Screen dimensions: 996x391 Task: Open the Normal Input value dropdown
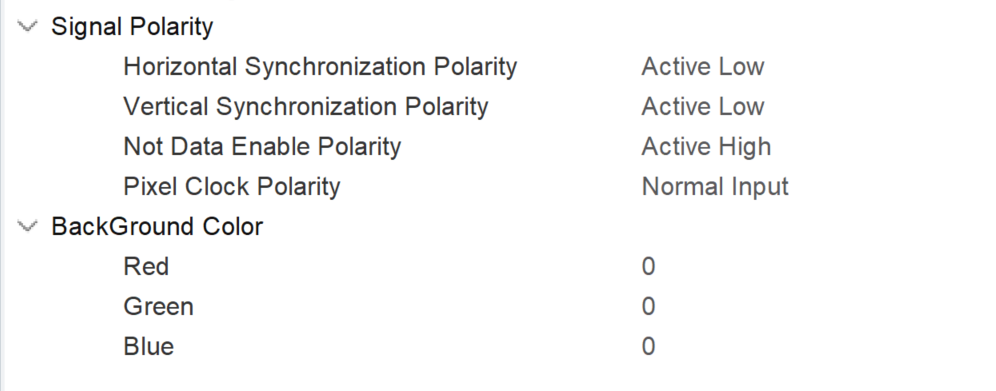pyautogui.click(x=715, y=187)
